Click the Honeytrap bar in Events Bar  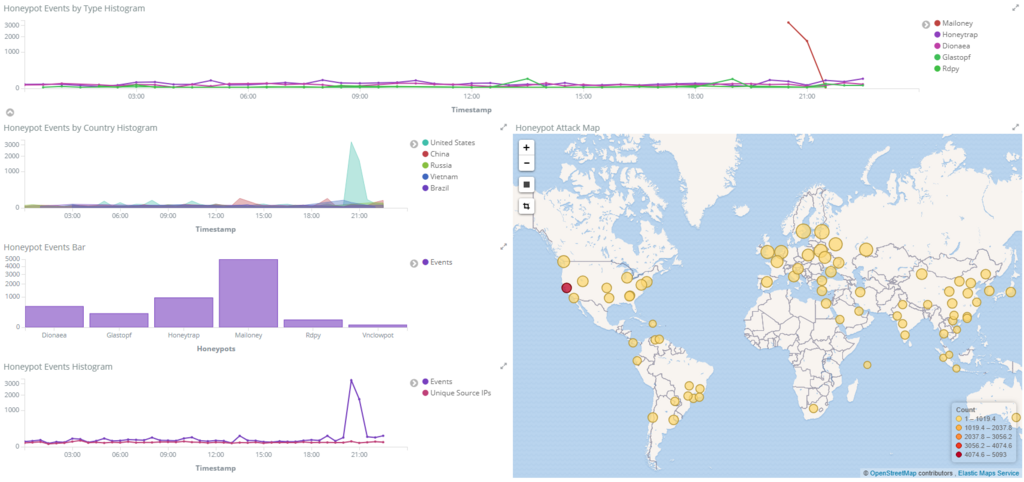[x=184, y=312]
